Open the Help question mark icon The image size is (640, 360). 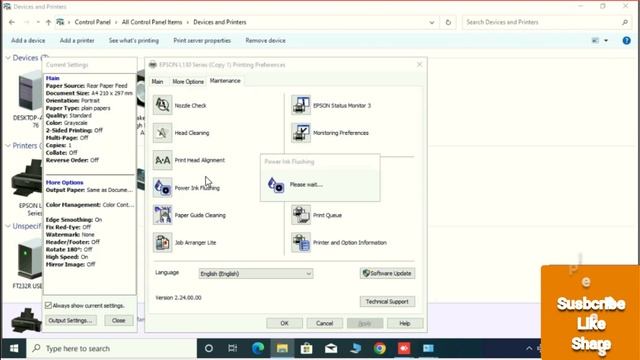[627, 40]
